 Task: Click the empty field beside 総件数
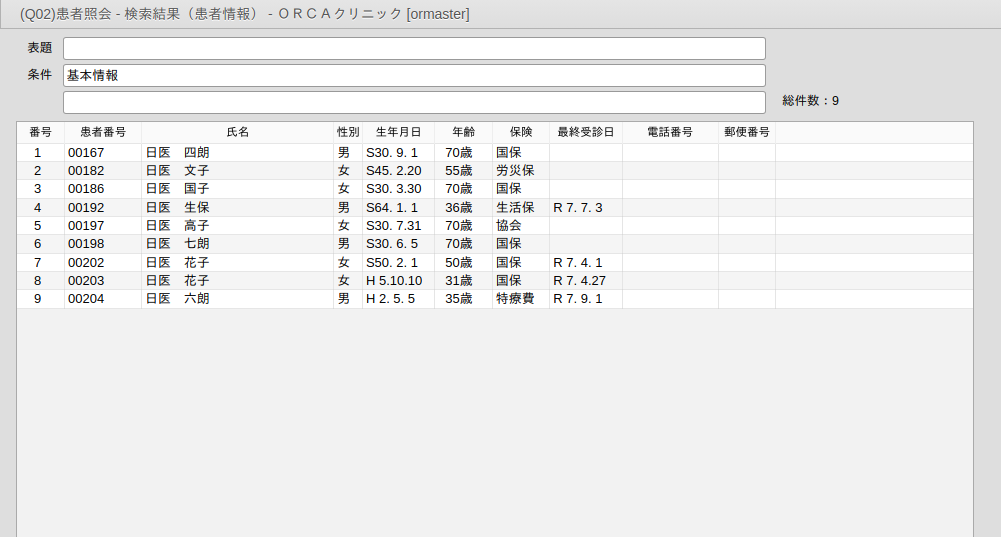414,102
